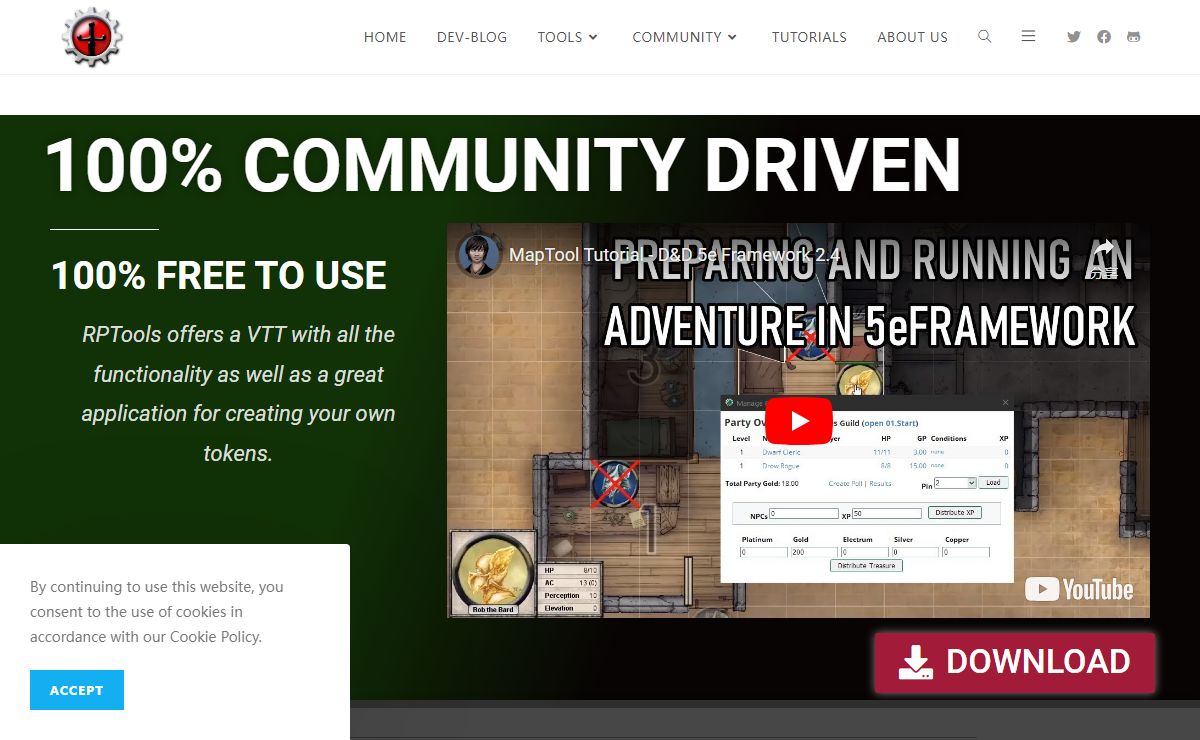Click the "100% COMMUNITY DRIVEN" headline
The image size is (1200, 740).
(x=503, y=166)
